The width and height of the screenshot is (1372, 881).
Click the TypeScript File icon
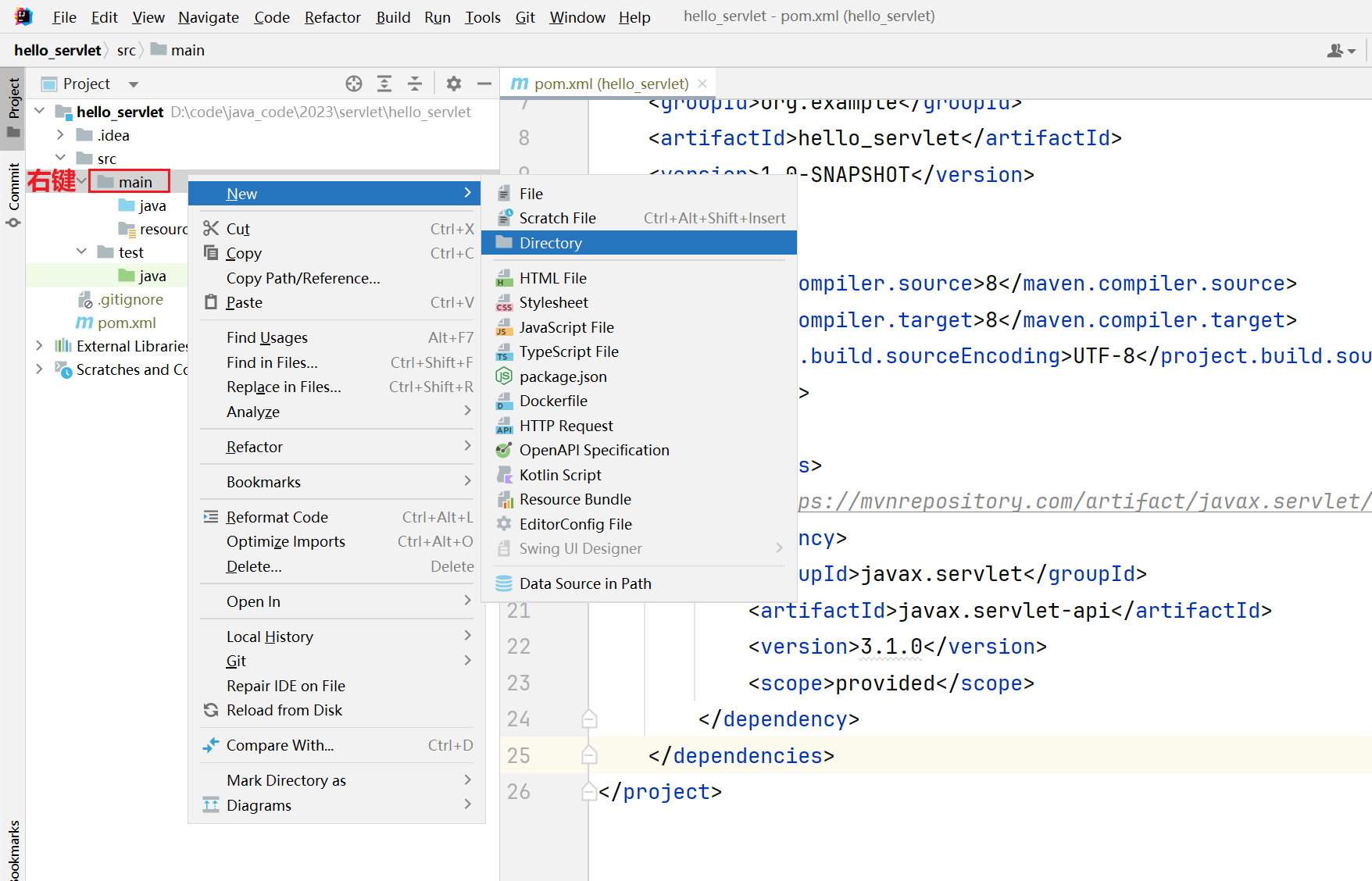click(504, 351)
